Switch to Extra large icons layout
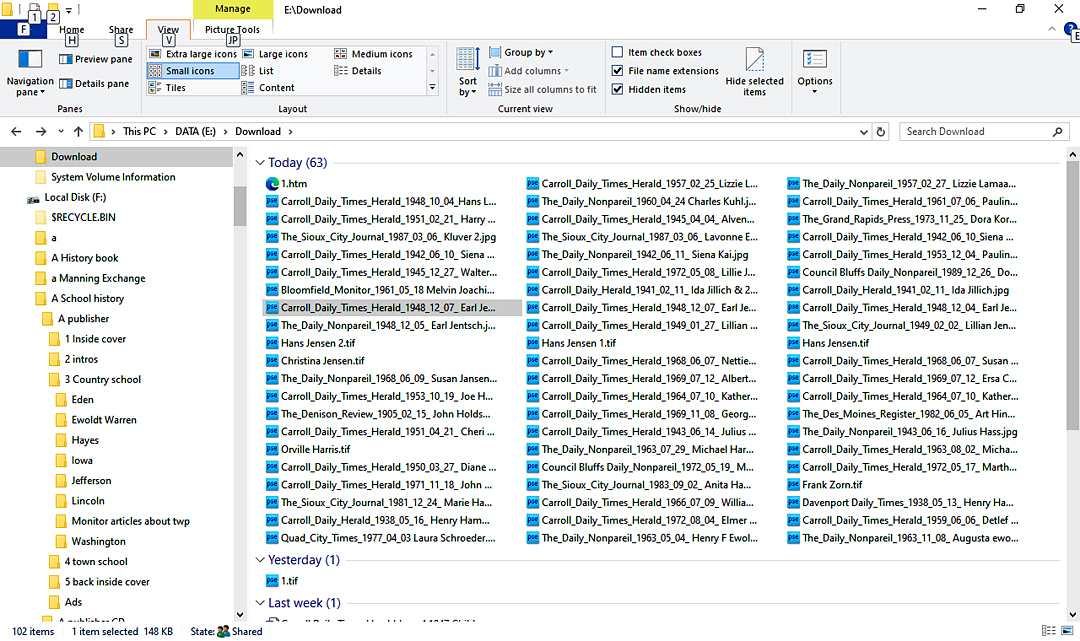The height and width of the screenshot is (641, 1080). point(193,54)
